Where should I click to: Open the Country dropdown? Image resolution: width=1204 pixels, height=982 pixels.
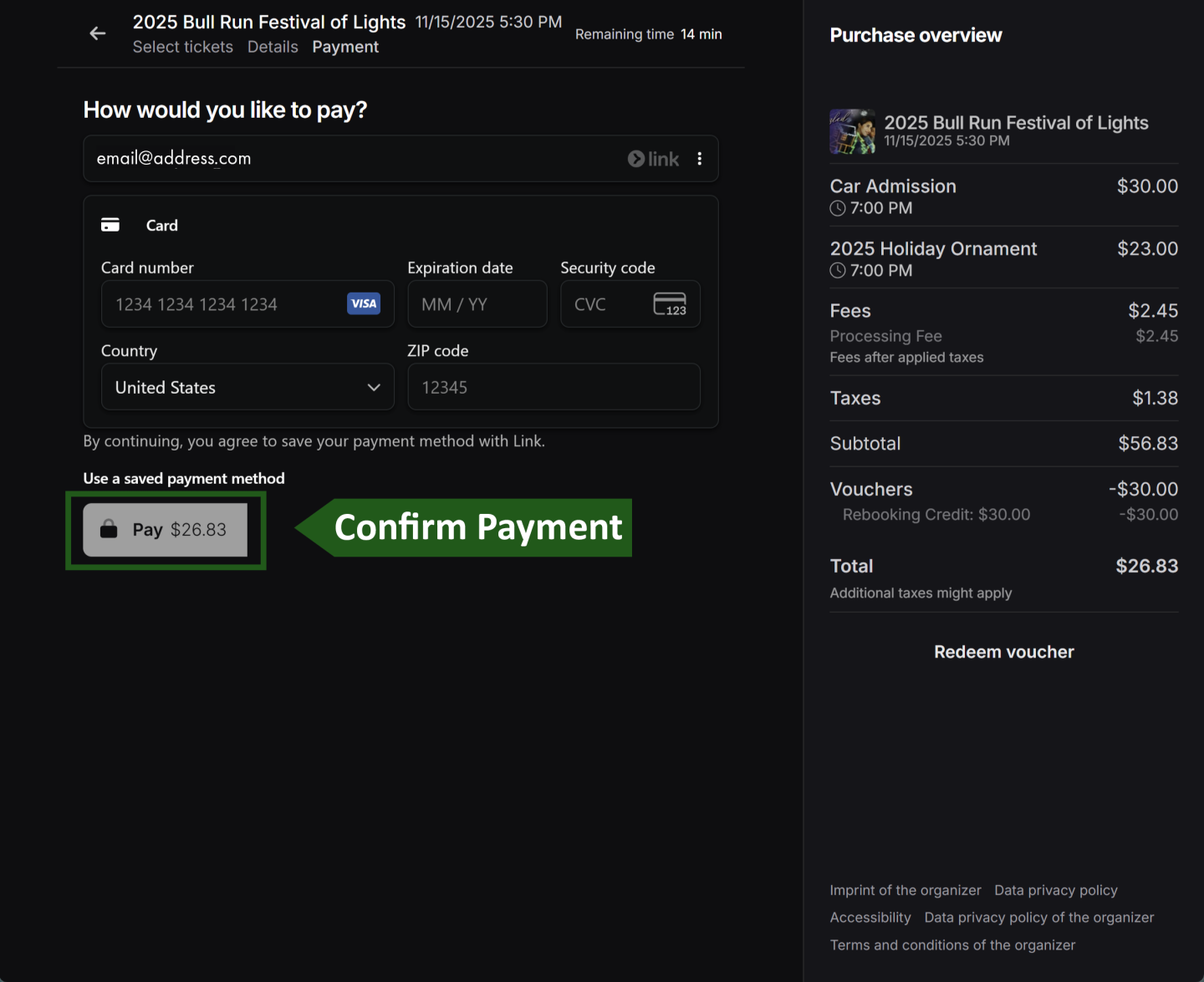pyautogui.click(x=247, y=387)
